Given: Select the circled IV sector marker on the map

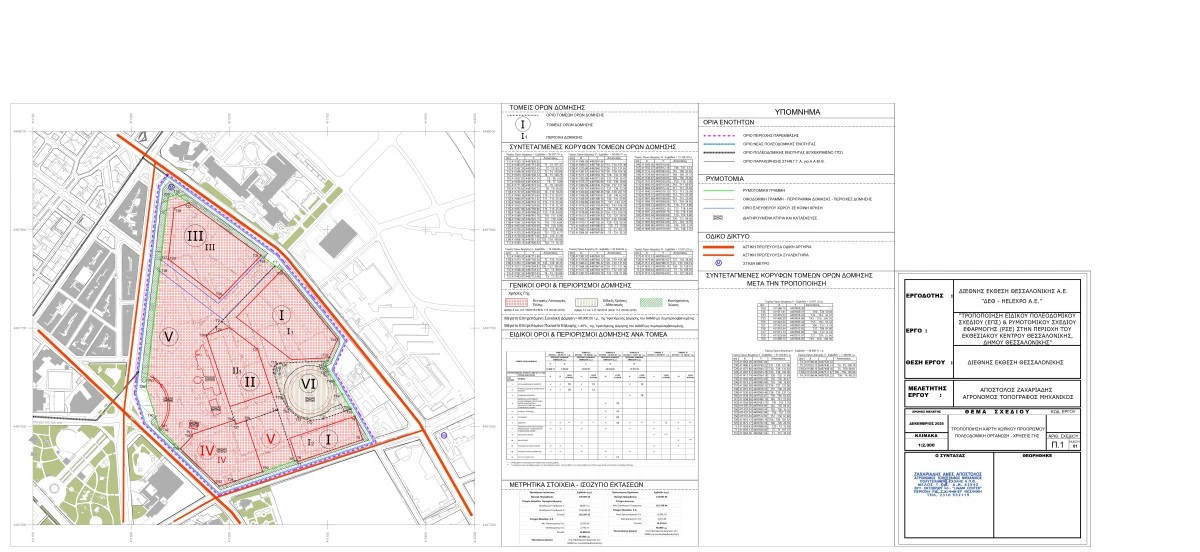Looking at the screenshot, I should pyautogui.click(x=209, y=451).
